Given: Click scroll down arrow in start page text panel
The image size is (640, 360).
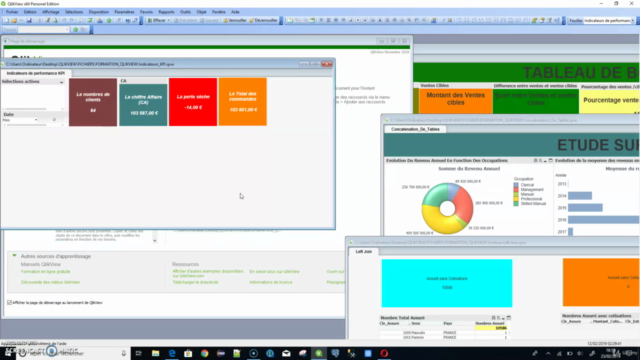Looking at the screenshot, I should [x=155, y=241].
